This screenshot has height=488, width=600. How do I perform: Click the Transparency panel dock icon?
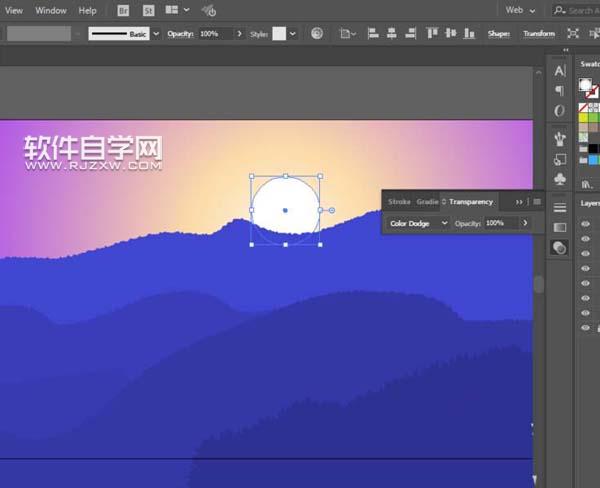[560, 248]
